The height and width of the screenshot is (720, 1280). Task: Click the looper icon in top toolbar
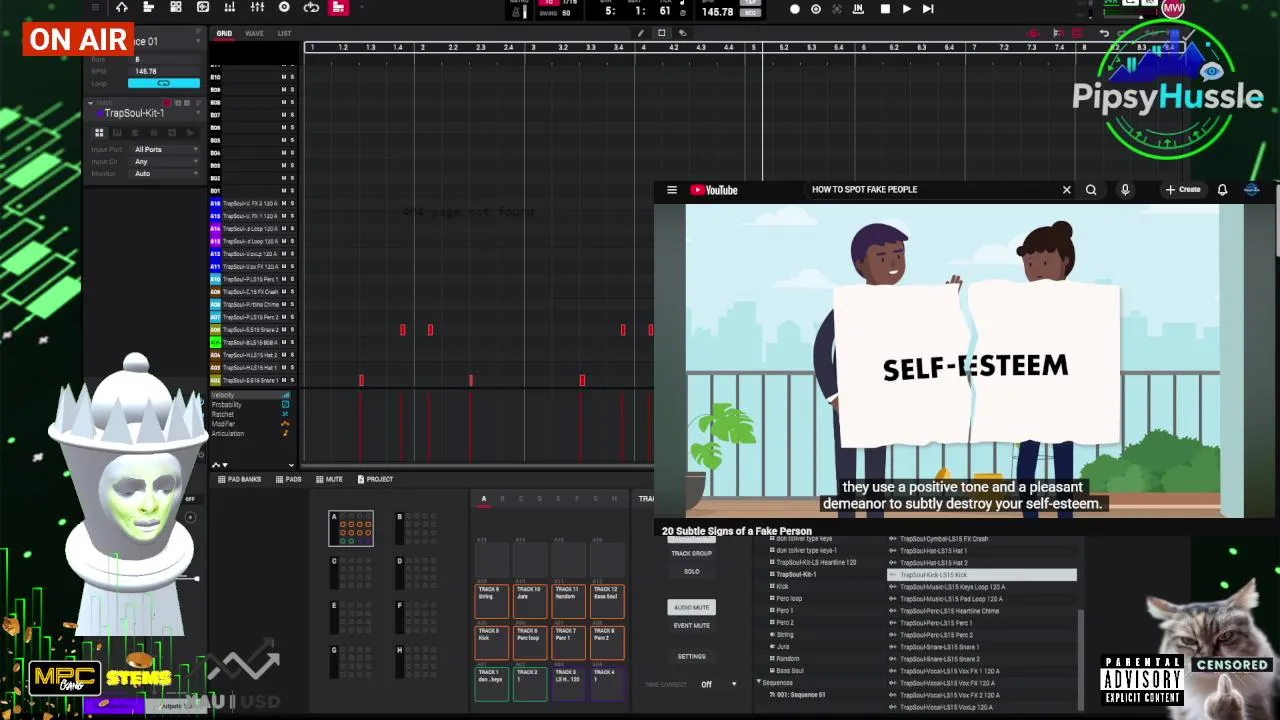coord(311,8)
